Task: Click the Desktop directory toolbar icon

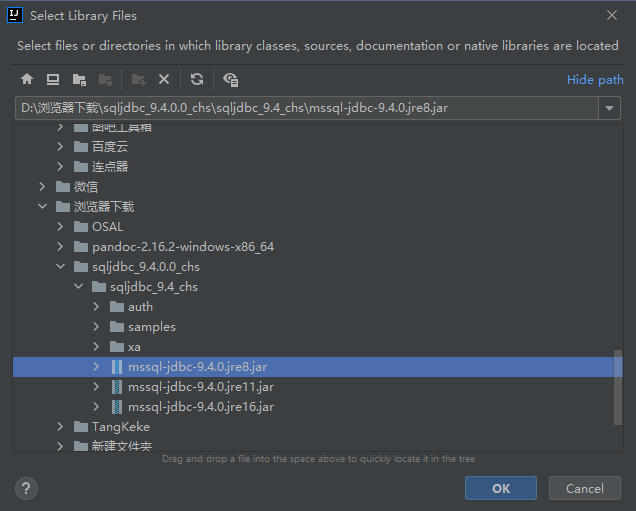Action: point(53,79)
